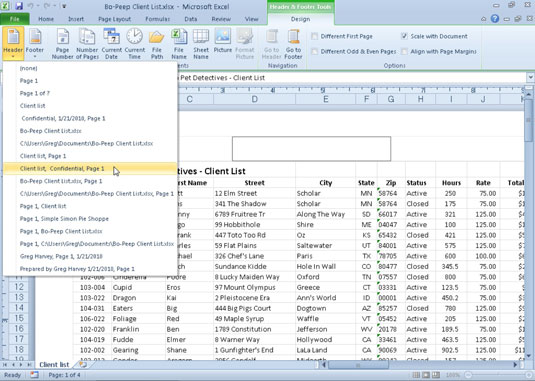Switch to Page Break Preview icon in status bar

point(436,375)
